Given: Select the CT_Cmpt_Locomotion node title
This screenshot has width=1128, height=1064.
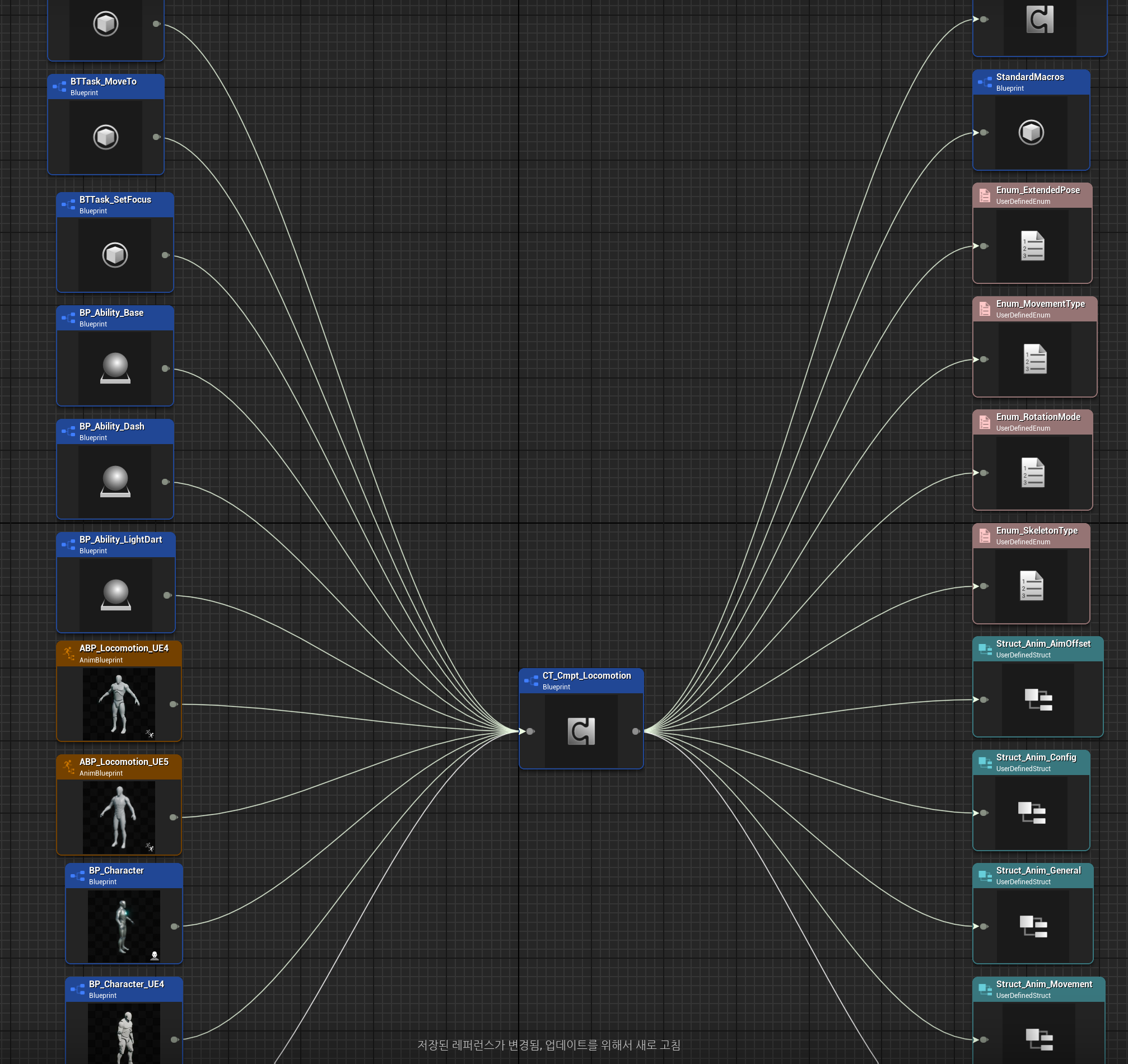Looking at the screenshot, I should (587, 675).
